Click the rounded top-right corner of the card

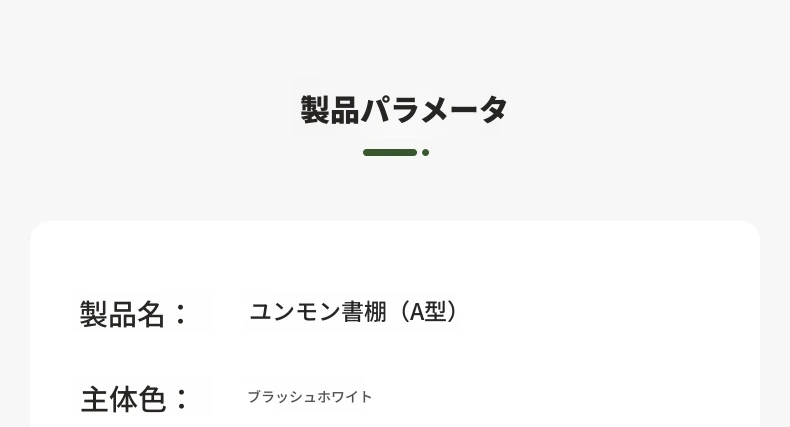752,229
